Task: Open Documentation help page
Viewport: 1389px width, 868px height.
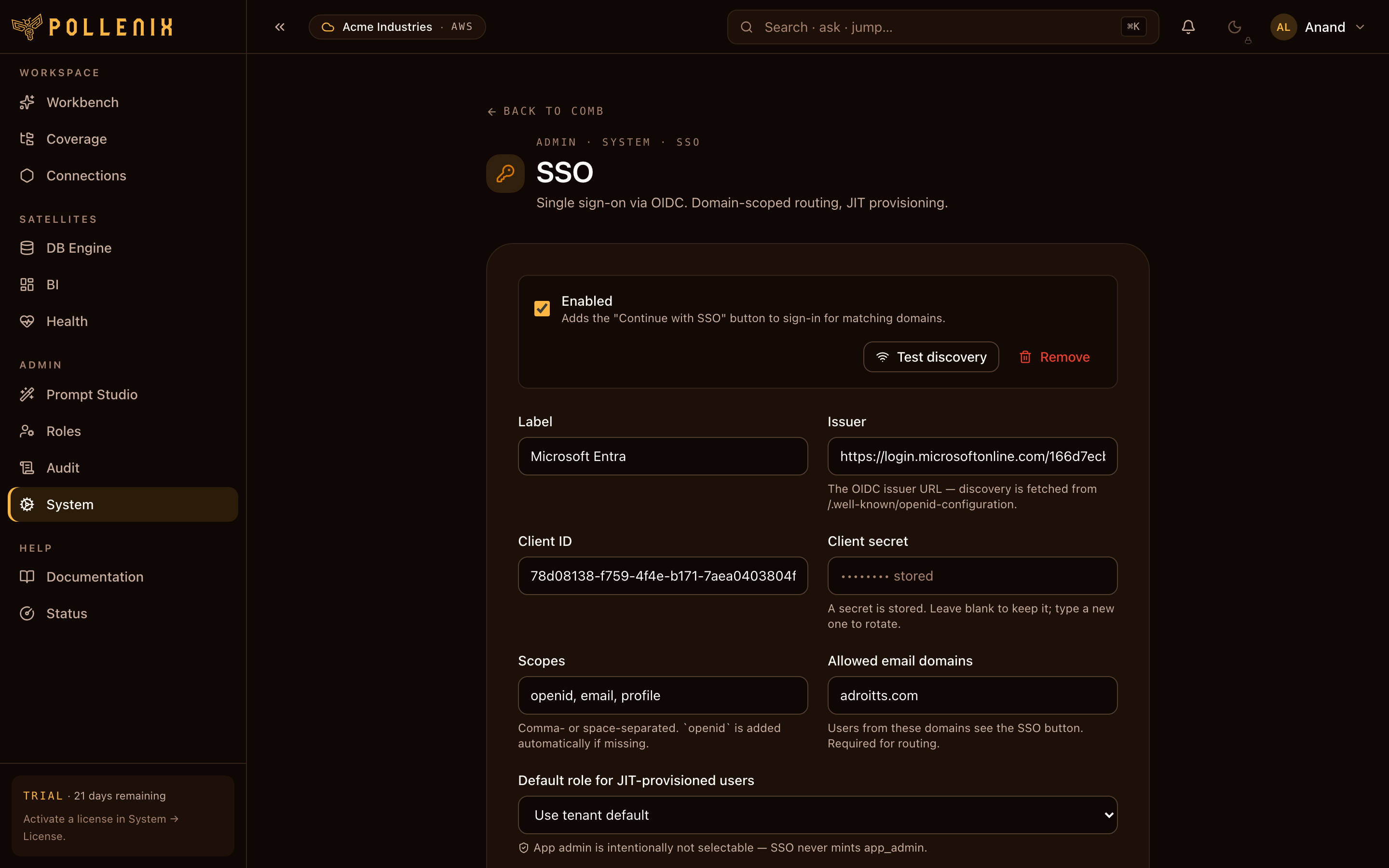Action: (123, 577)
